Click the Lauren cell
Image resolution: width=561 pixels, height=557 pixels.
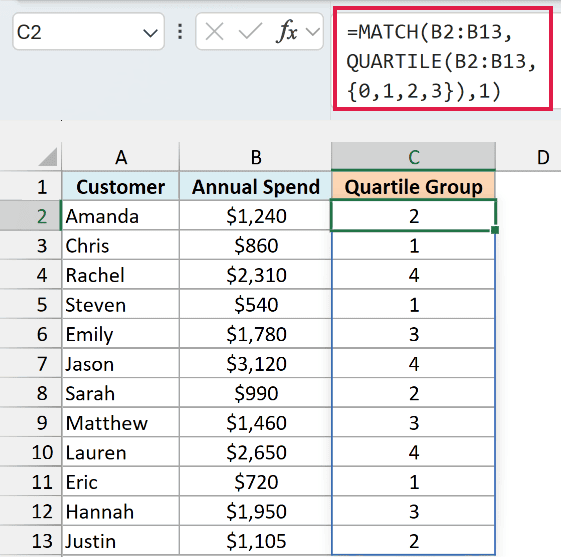121,452
